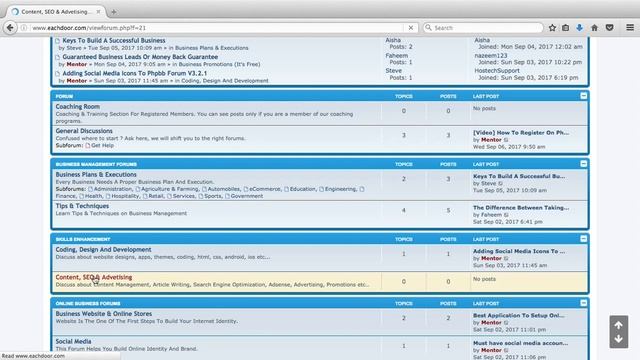Click the browser Search box
640x360 pixels.
483,28
